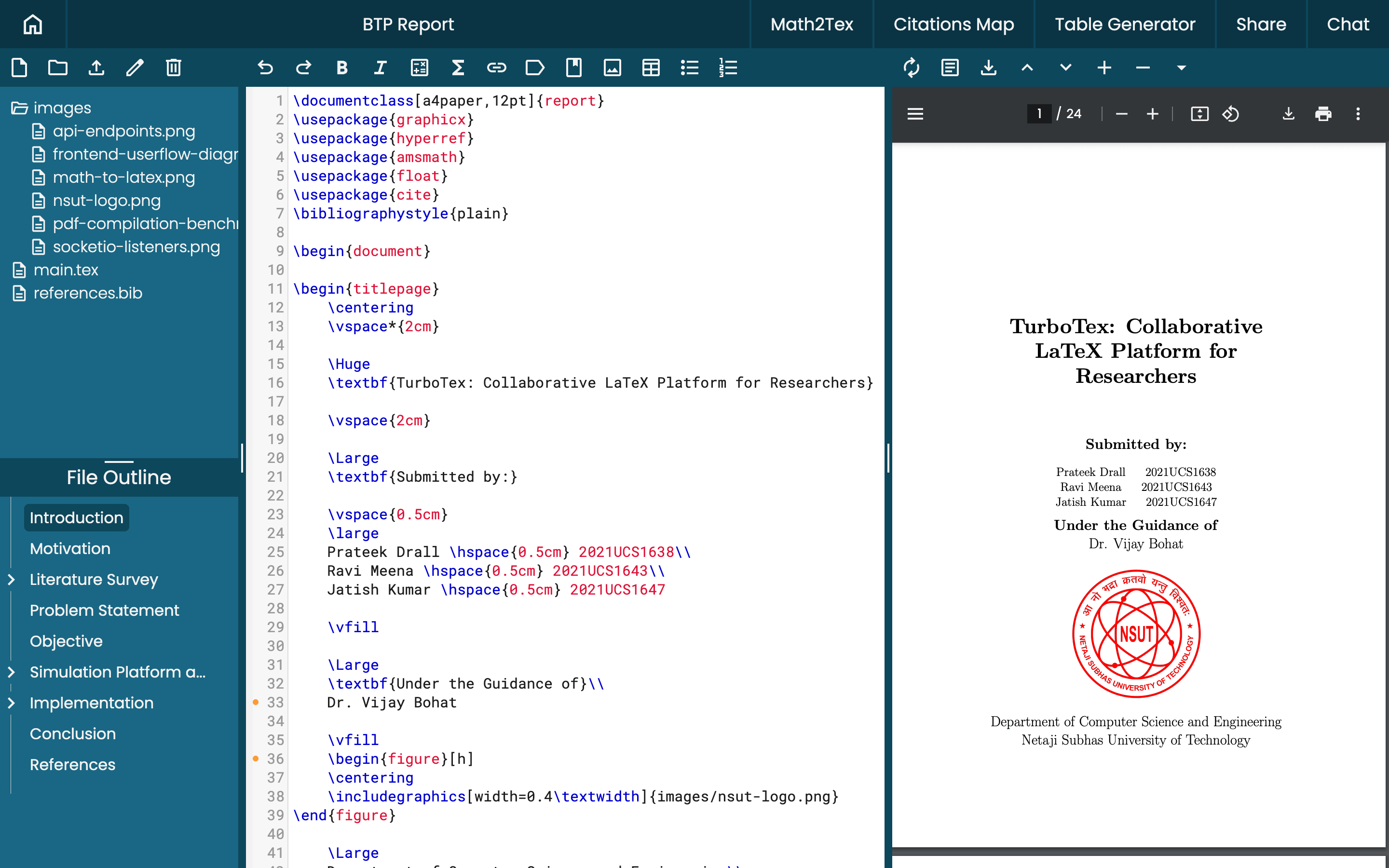Insert a label tag
The width and height of the screenshot is (1389, 868).
[x=535, y=68]
